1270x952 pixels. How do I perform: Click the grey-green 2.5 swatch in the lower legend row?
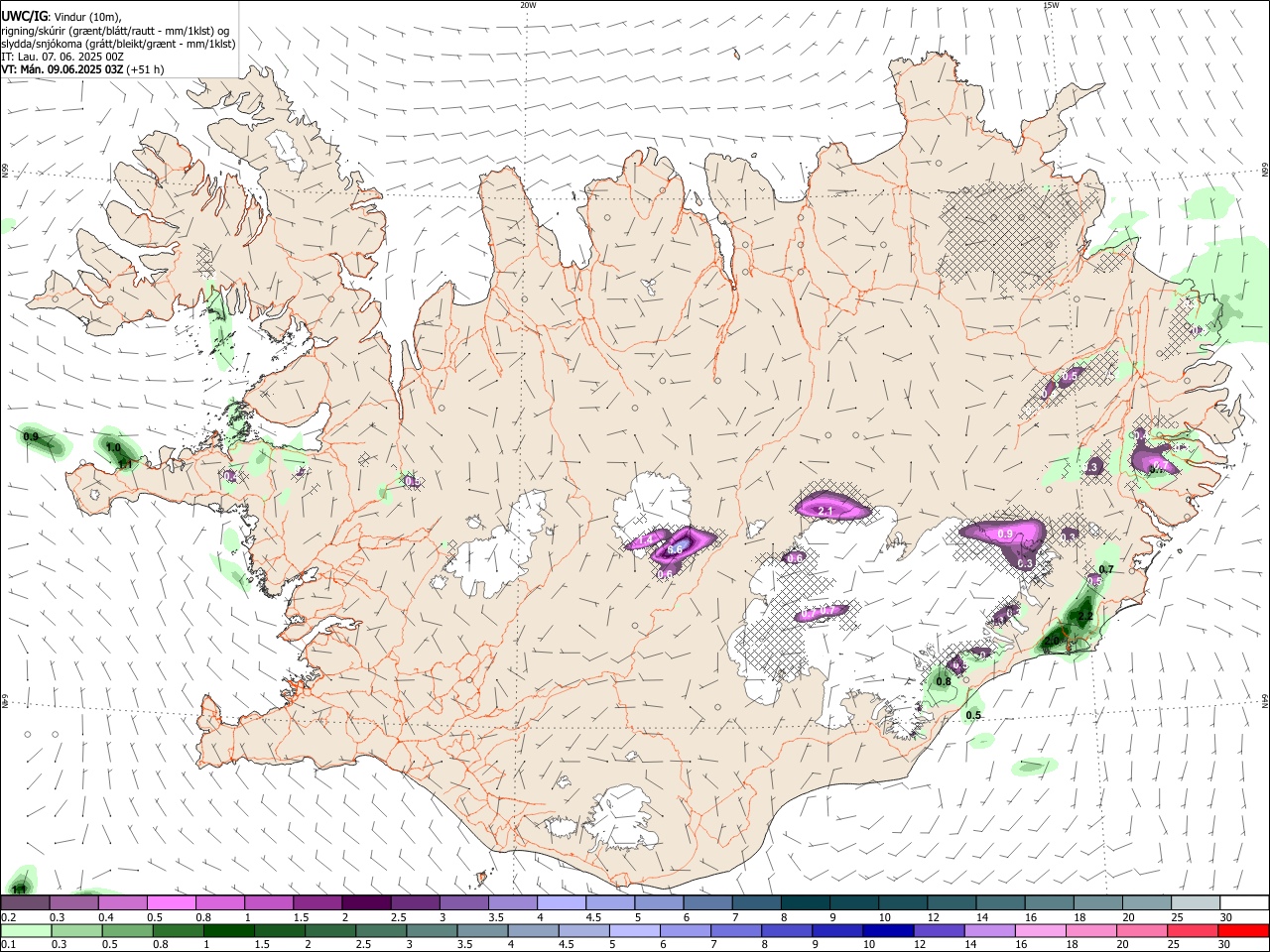point(381,930)
